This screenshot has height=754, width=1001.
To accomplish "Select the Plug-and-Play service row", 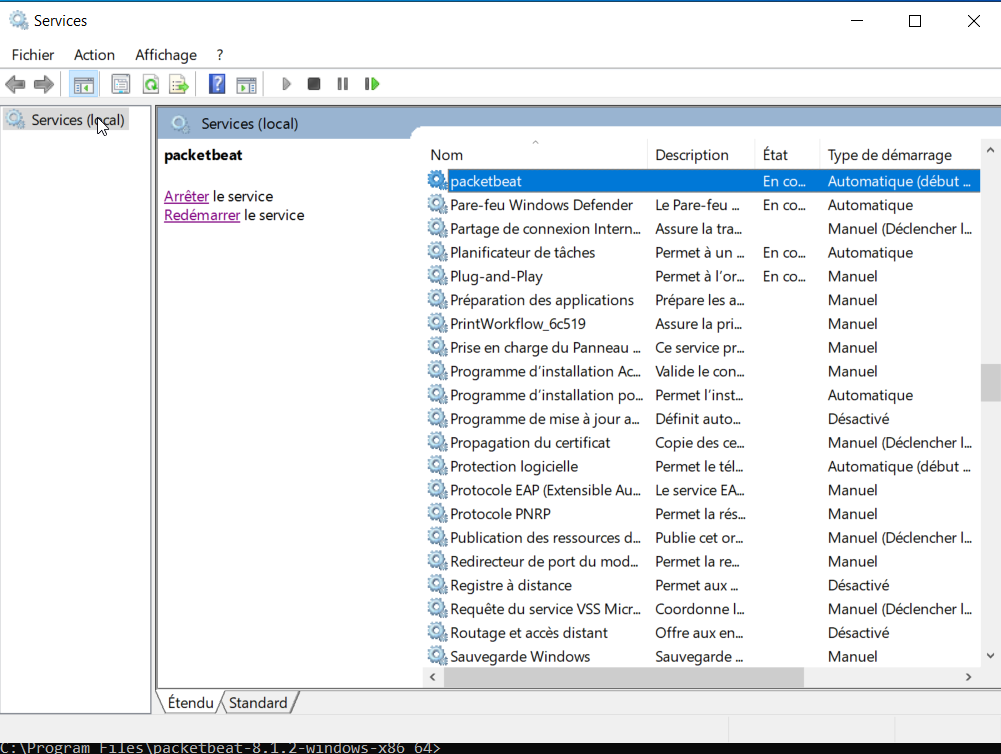I will click(x=496, y=276).
